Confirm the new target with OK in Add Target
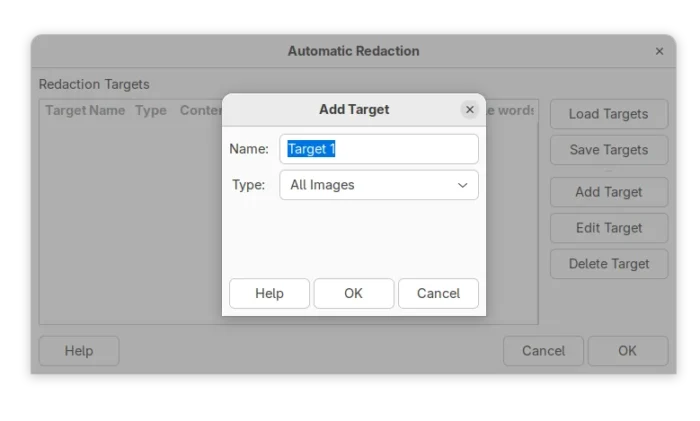The image size is (700, 421). [353, 293]
